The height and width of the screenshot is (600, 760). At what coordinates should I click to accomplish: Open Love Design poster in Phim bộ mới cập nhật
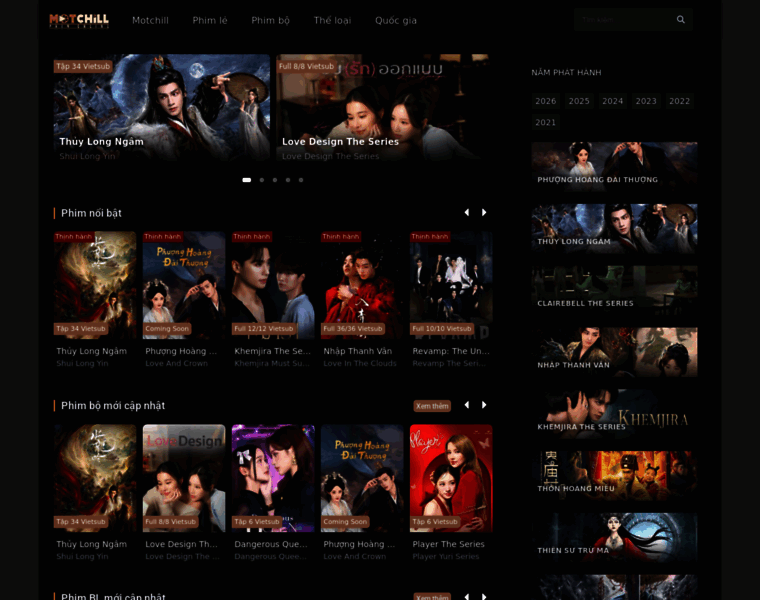pos(184,478)
